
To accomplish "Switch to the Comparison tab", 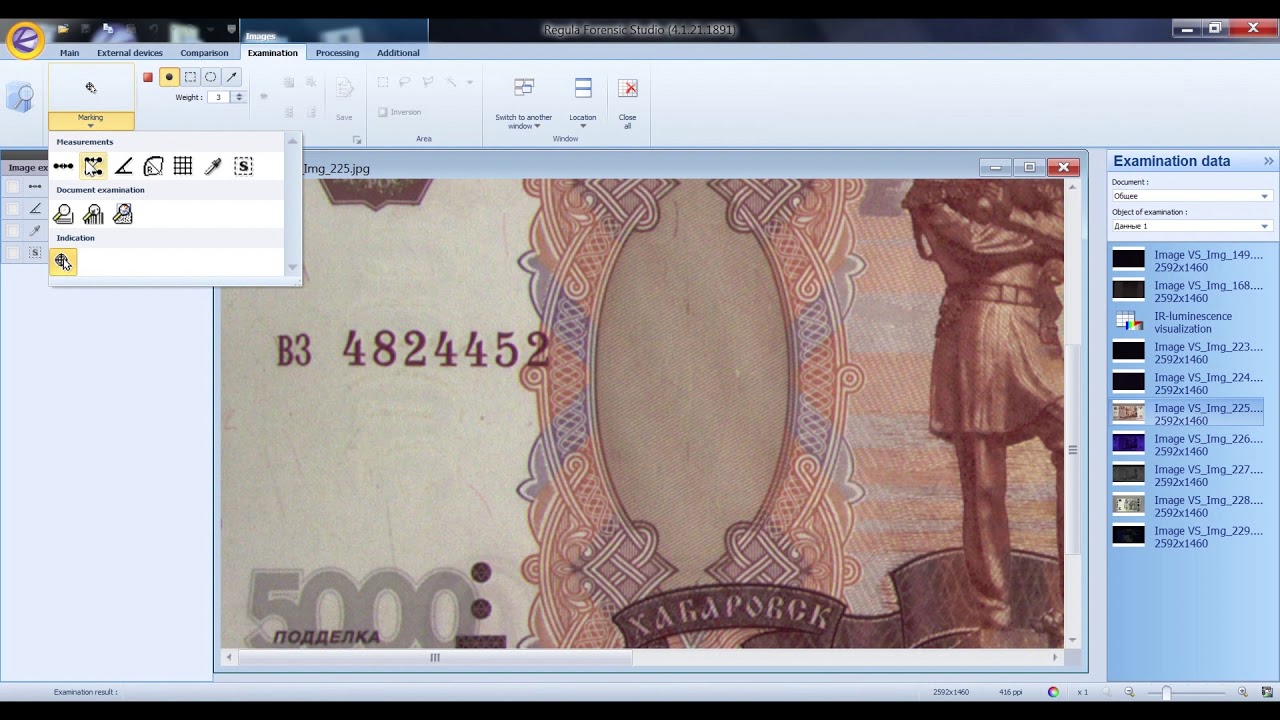I will point(204,53).
